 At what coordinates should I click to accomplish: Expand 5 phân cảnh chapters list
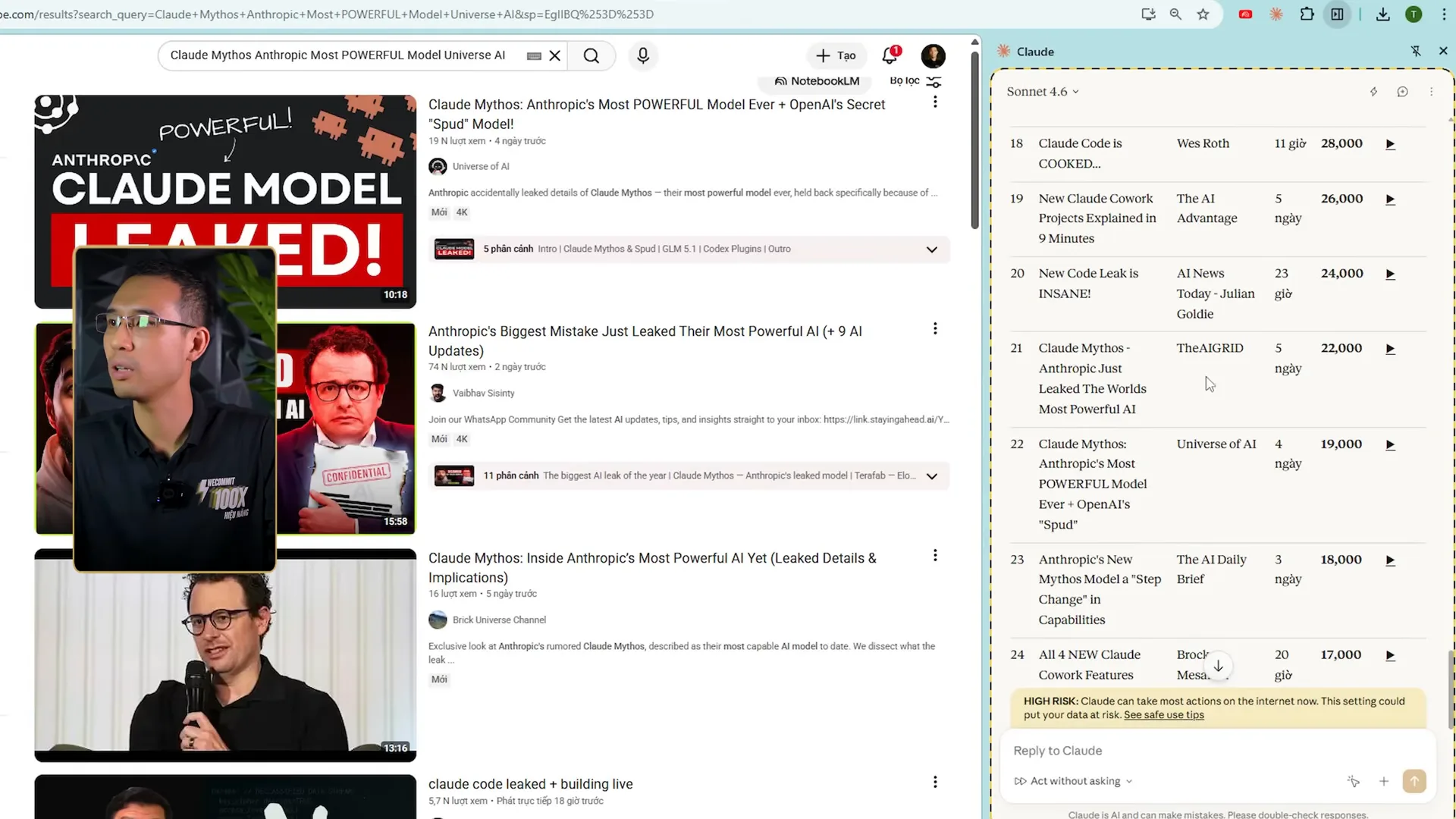[x=932, y=249]
